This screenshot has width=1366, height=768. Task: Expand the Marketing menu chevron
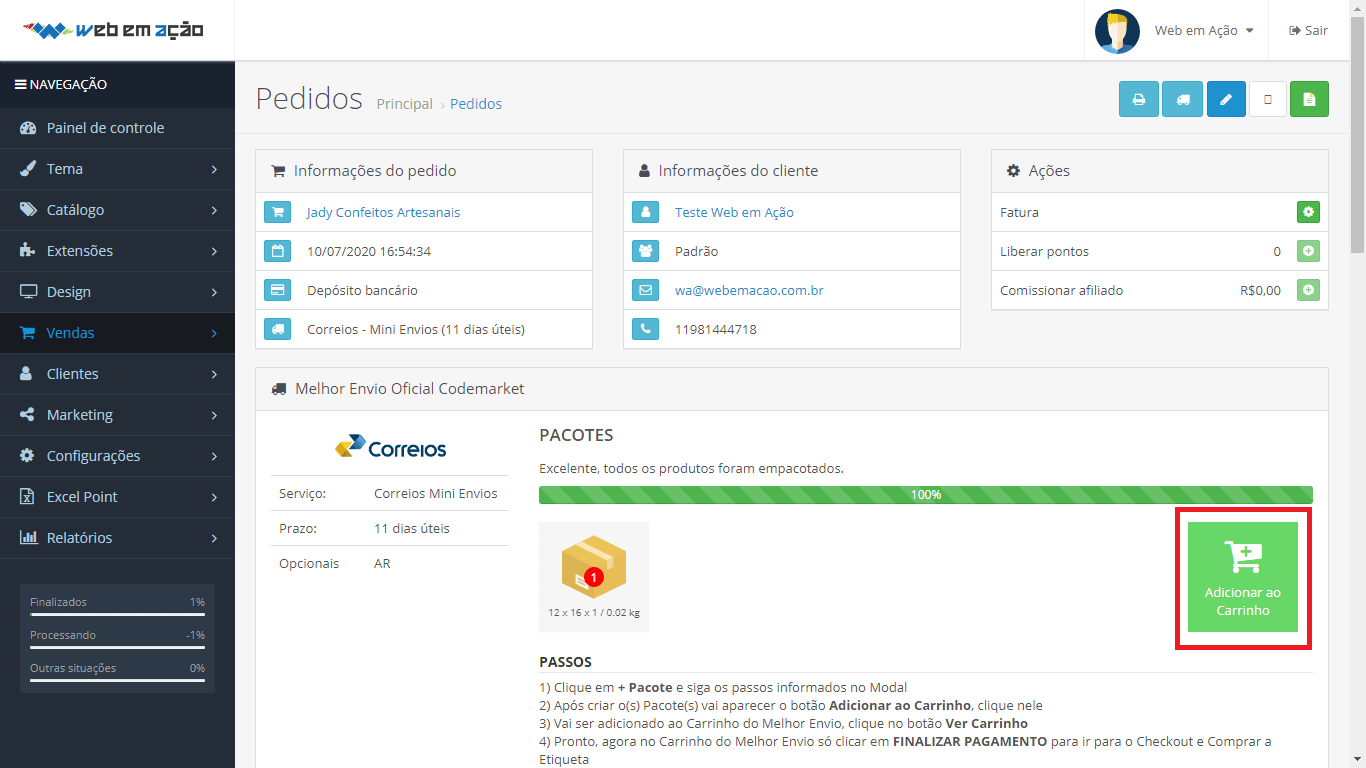pyautogui.click(x=214, y=415)
